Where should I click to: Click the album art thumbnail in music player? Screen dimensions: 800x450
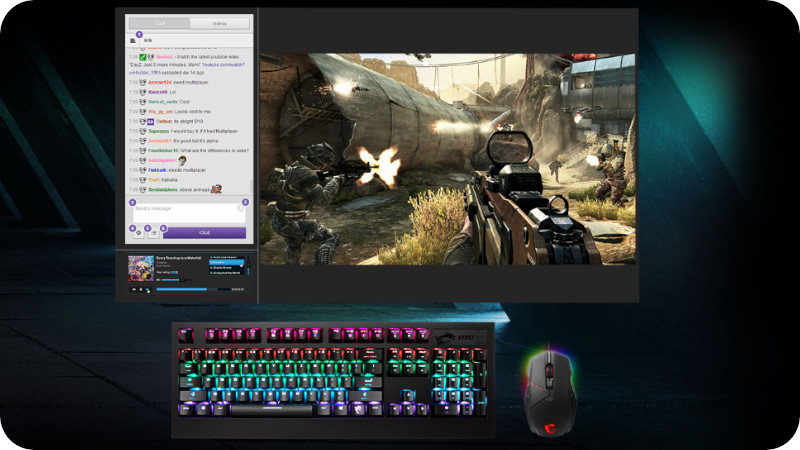point(141,269)
